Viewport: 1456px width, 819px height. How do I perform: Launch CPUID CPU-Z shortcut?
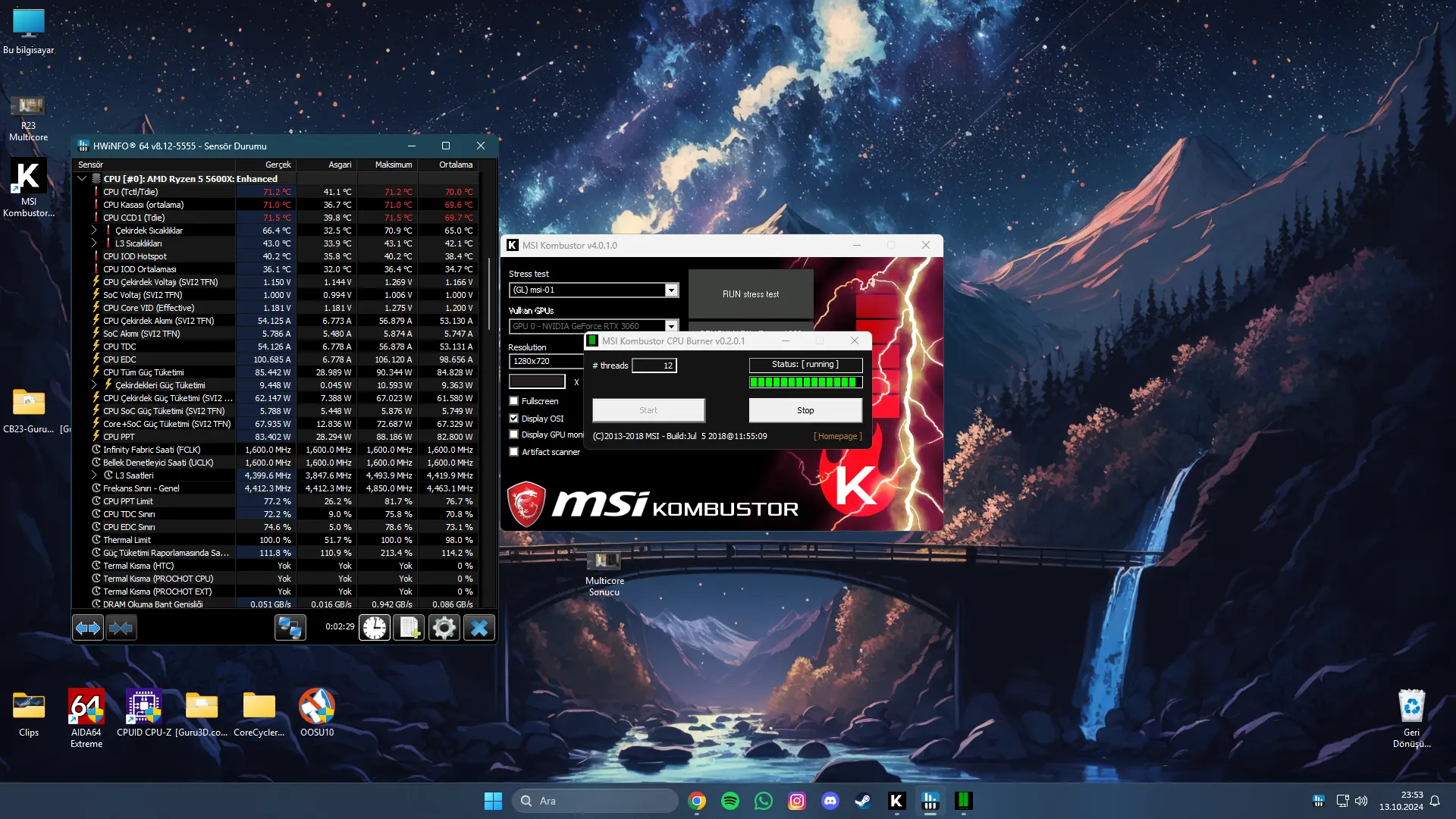click(144, 714)
